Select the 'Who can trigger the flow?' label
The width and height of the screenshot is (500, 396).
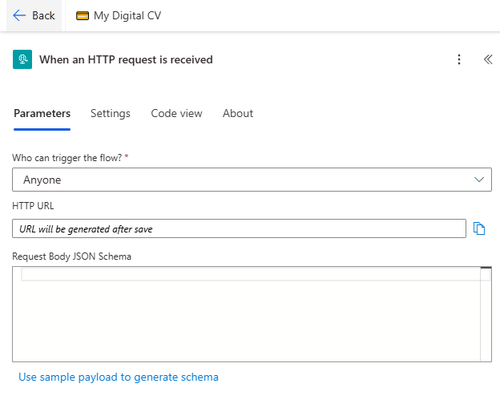coord(67,158)
